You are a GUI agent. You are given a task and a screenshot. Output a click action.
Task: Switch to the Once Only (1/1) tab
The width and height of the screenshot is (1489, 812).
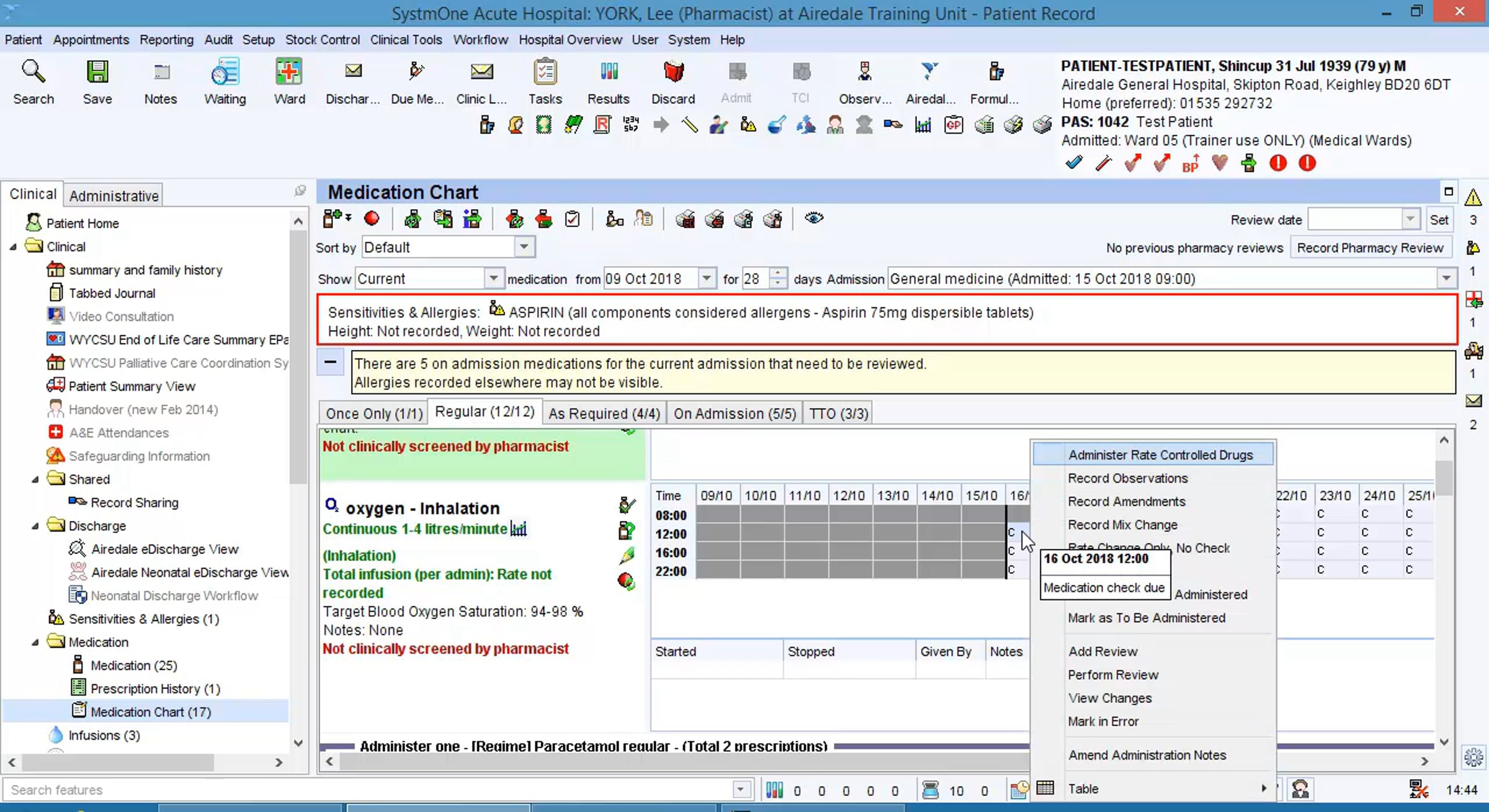click(374, 414)
